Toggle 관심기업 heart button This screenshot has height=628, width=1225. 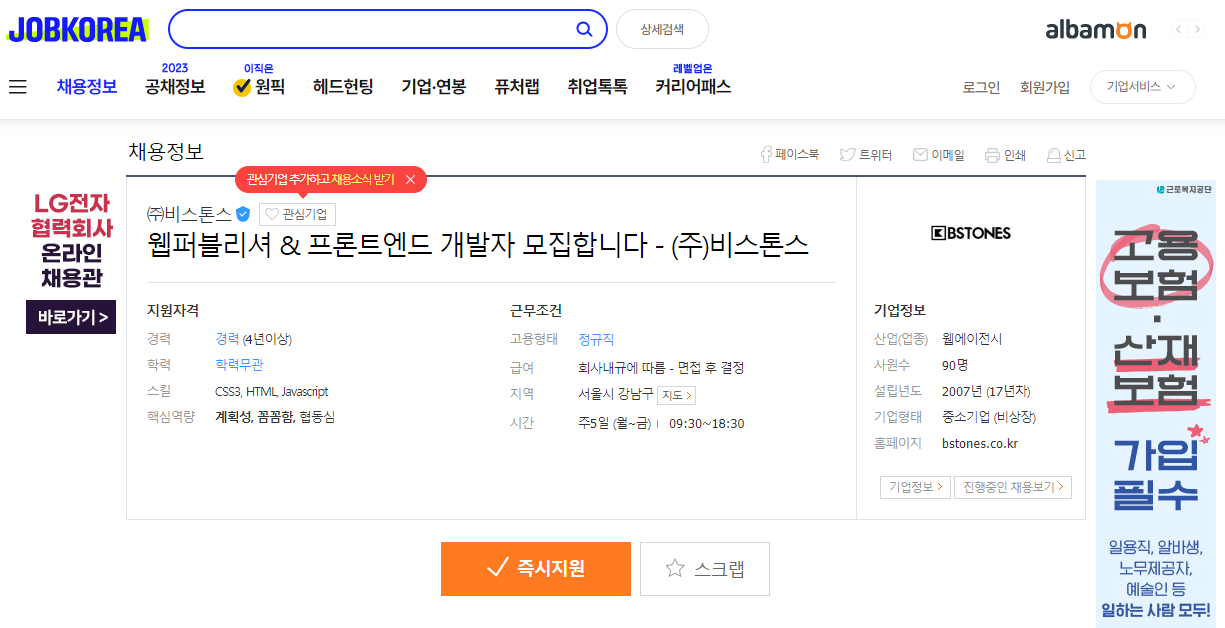(x=297, y=214)
